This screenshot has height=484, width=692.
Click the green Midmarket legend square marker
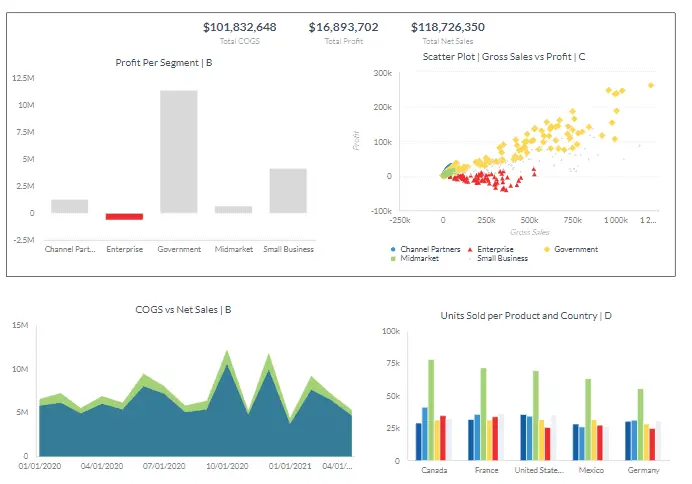(393, 259)
